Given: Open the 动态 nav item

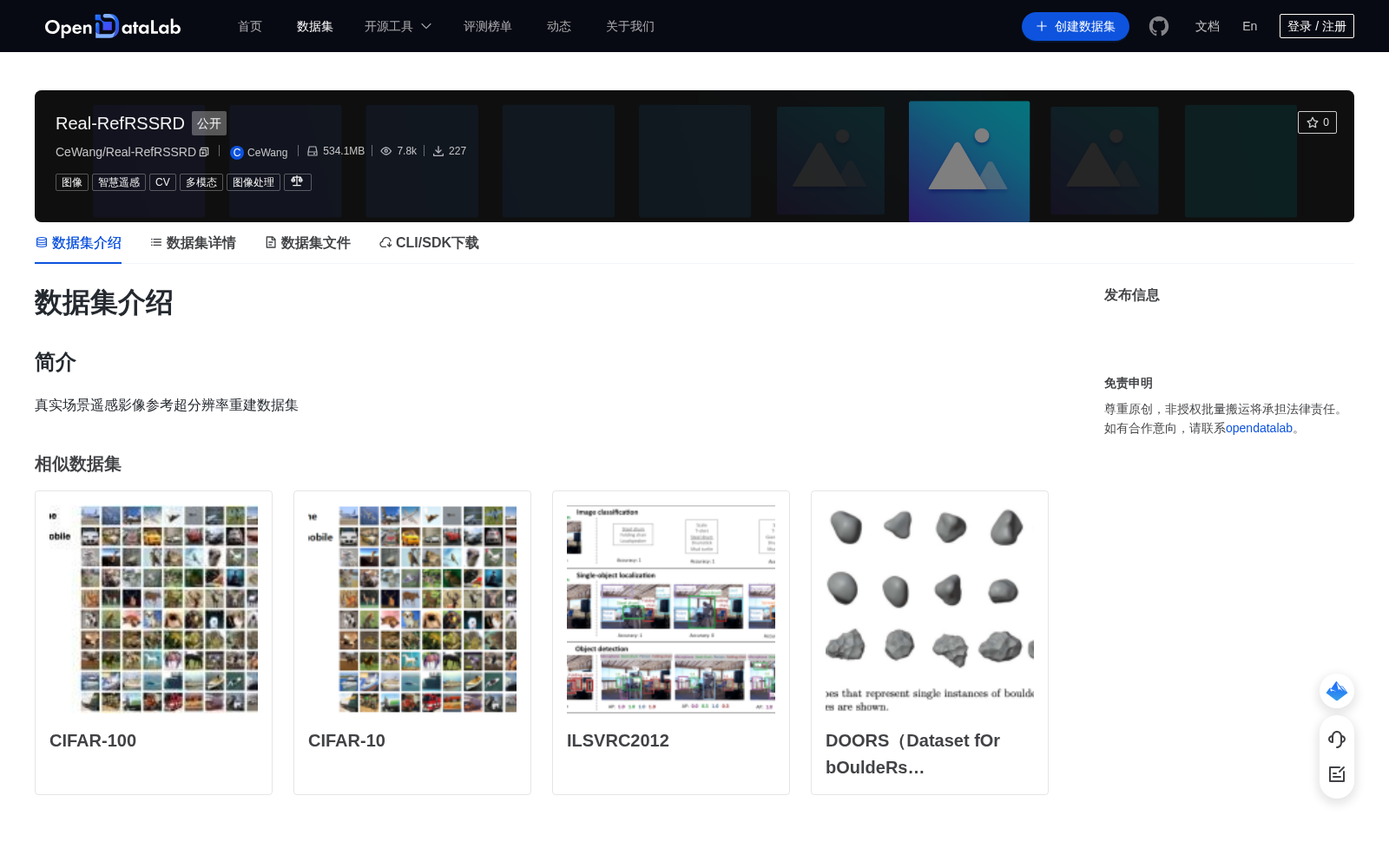Looking at the screenshot, I should coord(559,26).
